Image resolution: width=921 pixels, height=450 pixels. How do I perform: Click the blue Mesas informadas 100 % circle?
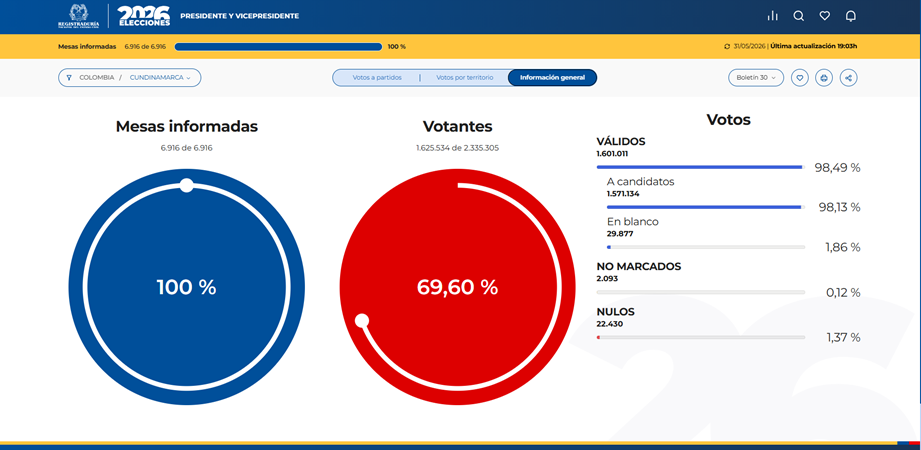tap(186, 287)
